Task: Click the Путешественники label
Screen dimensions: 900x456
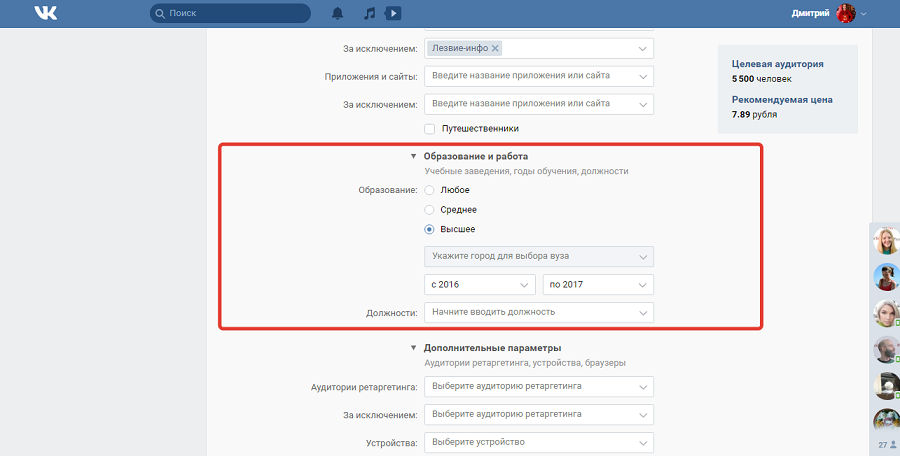Action: (480, 129)
